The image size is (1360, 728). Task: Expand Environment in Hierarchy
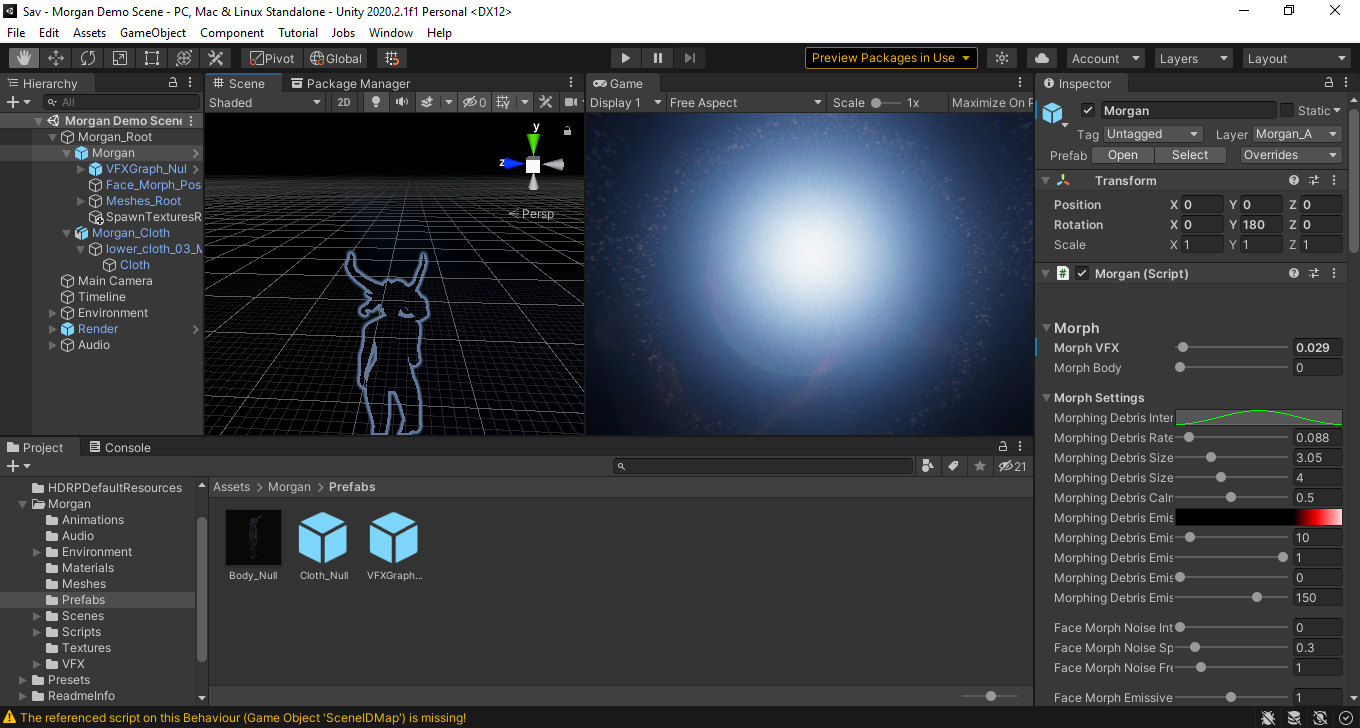(x=53, y=313)
